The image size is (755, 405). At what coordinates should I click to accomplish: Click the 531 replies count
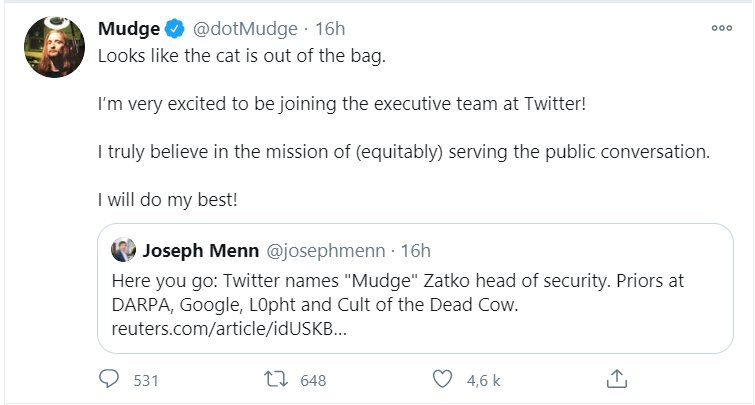click(147, 380)
